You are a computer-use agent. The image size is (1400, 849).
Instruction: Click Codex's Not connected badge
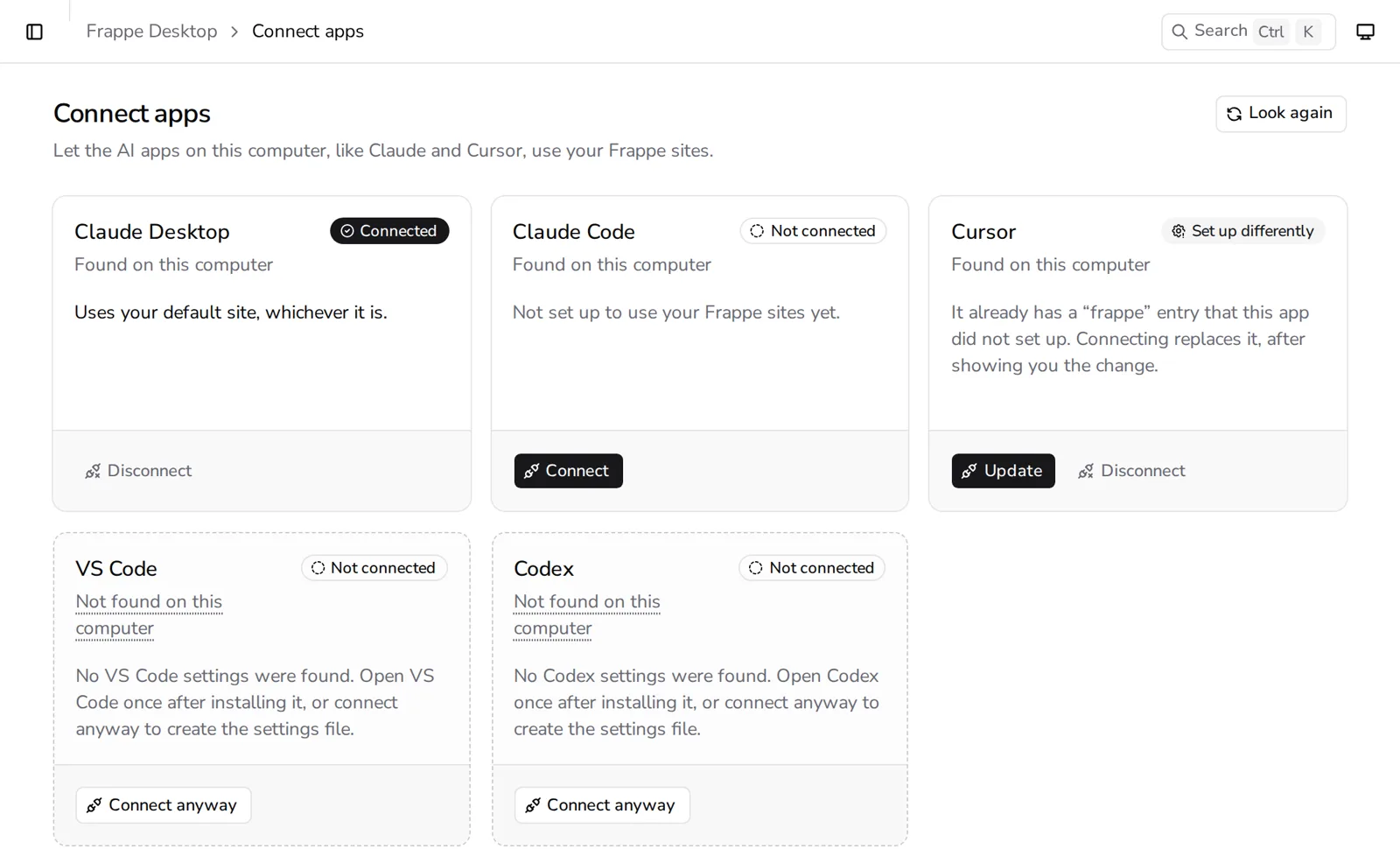point(812,568)
